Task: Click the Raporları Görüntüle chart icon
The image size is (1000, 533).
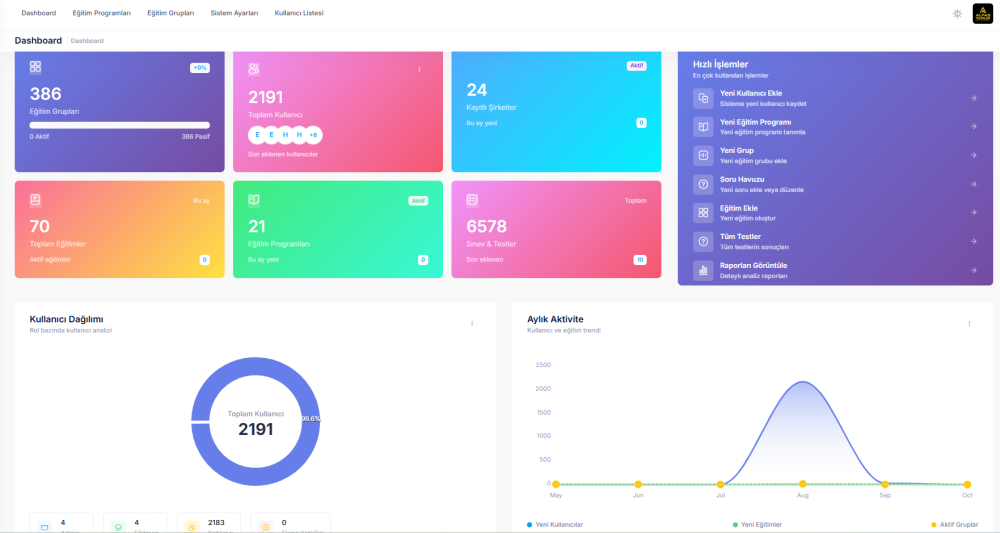Action: [703, 270]
